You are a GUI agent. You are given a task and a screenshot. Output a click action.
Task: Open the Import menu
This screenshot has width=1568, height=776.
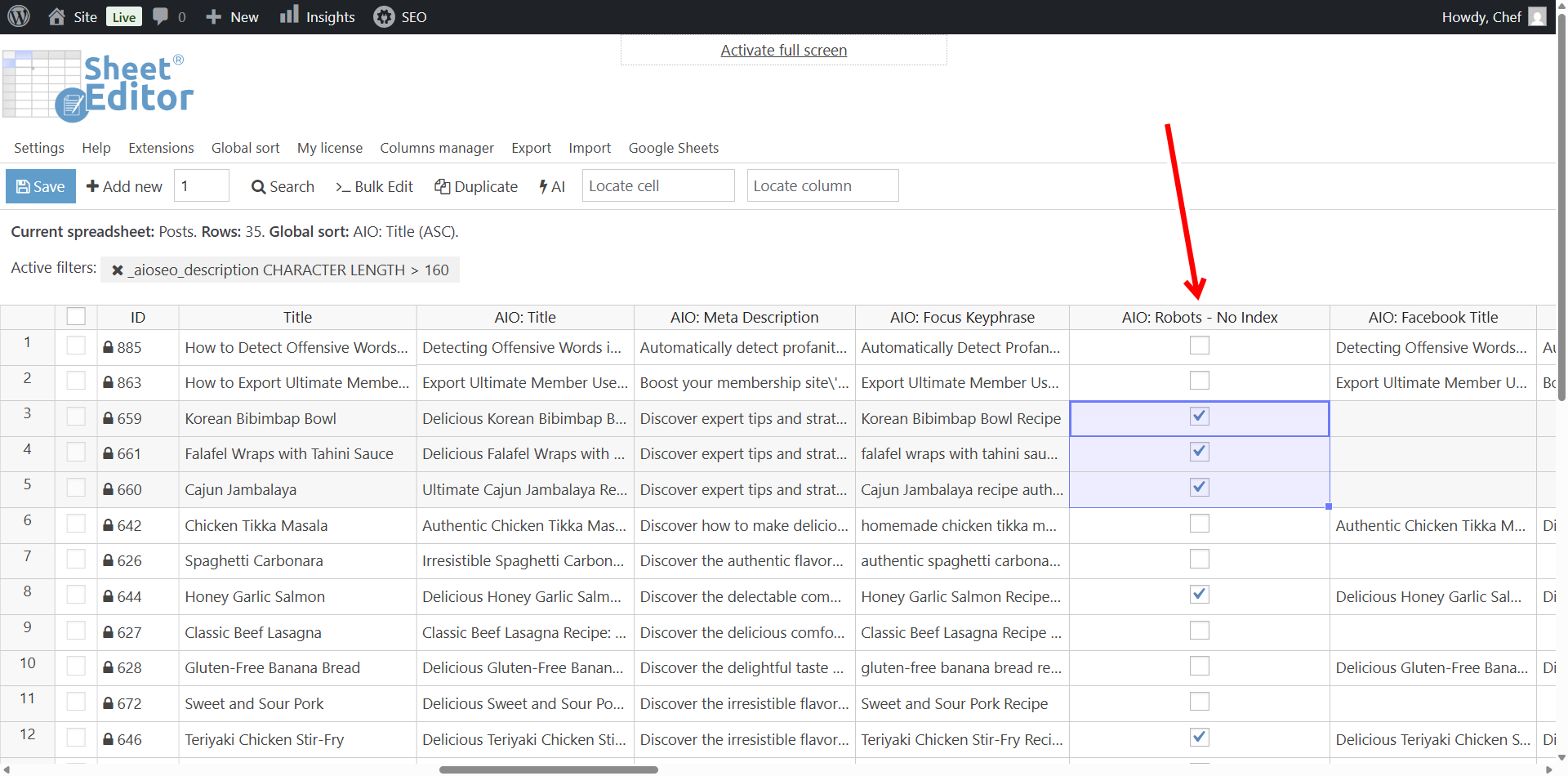tap(590, 148)
